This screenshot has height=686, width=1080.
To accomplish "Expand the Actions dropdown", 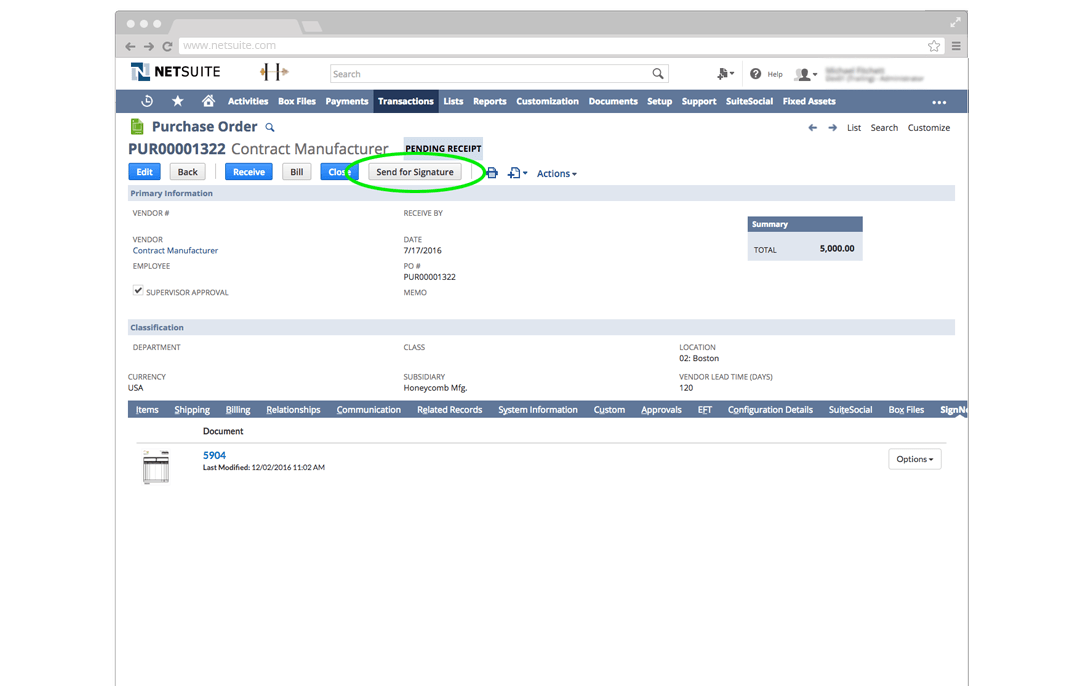I will click(557, 174).
